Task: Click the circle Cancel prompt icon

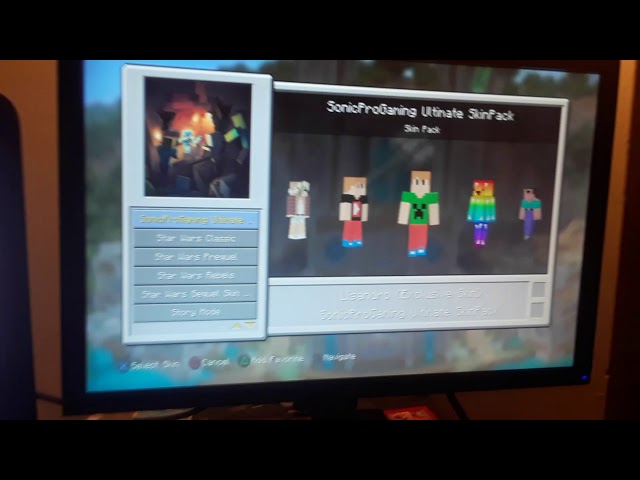Action: 195,363
